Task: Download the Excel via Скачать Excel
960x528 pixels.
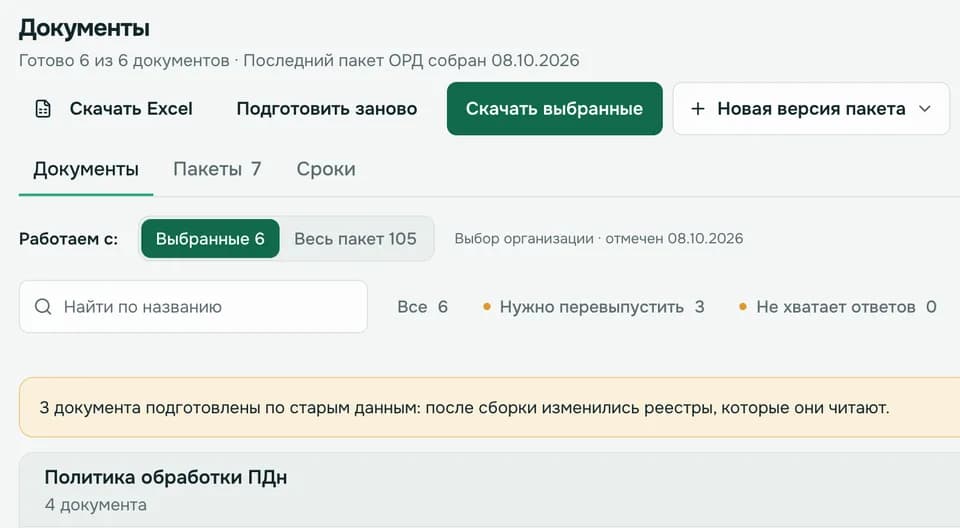Action: click(114, 109)
